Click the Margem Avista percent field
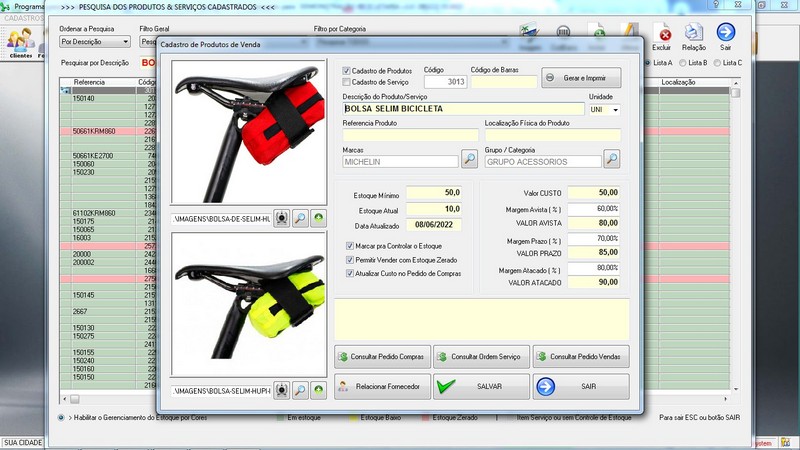This screenshot has width=800, height=450. 594,209
